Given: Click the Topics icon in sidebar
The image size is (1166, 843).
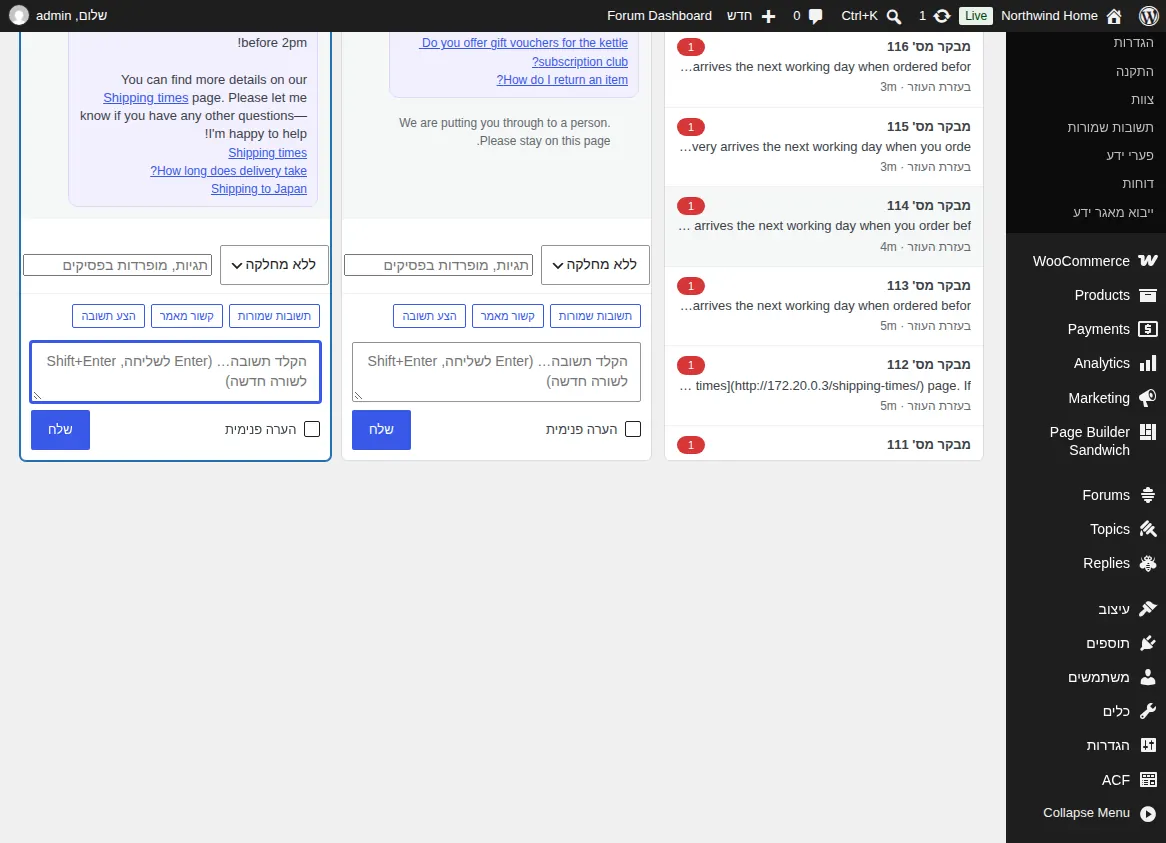Looking at the screenshot, I should coord(1147,529).
